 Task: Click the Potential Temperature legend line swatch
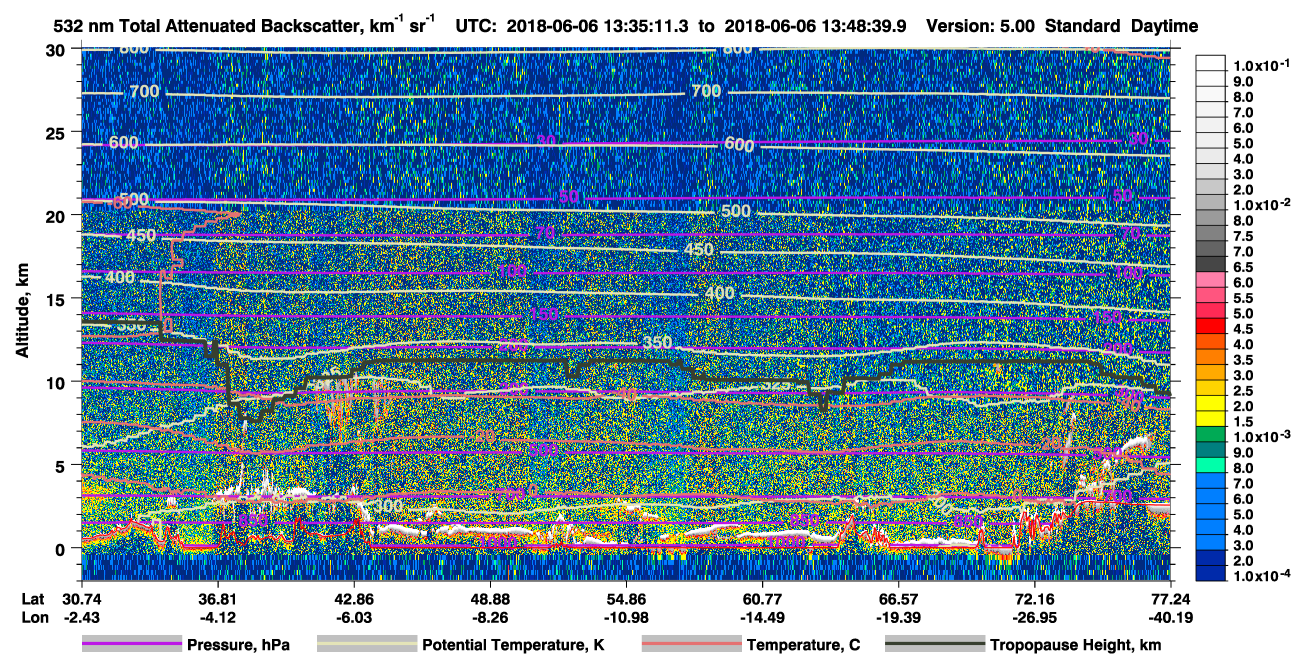[x=366, y=645]
